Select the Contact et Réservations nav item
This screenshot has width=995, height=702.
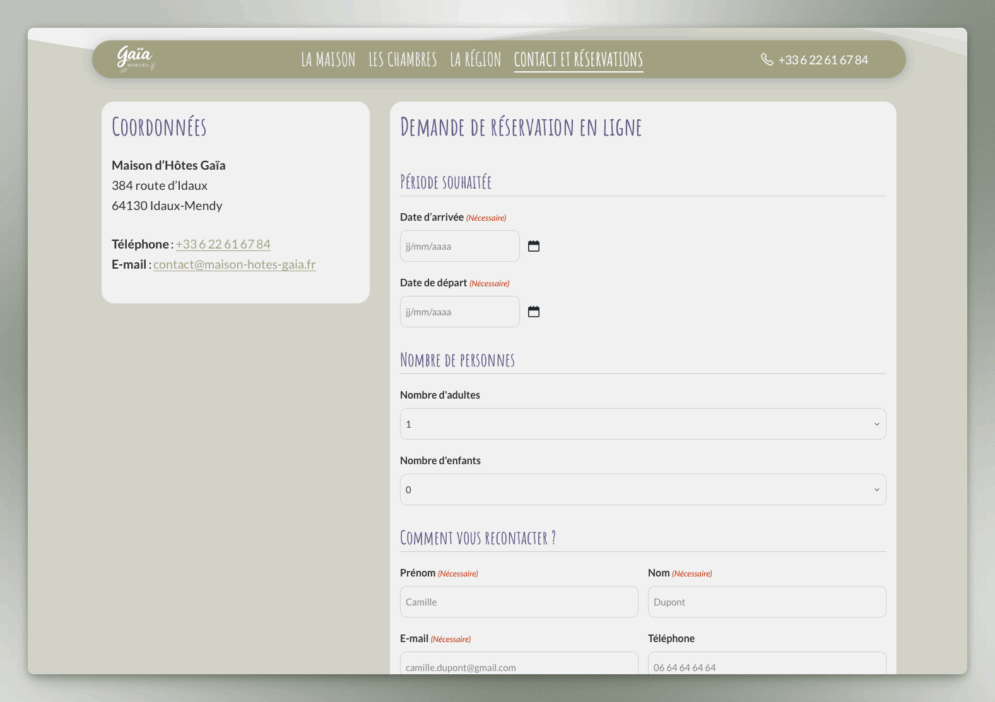[x=578, y=60]
